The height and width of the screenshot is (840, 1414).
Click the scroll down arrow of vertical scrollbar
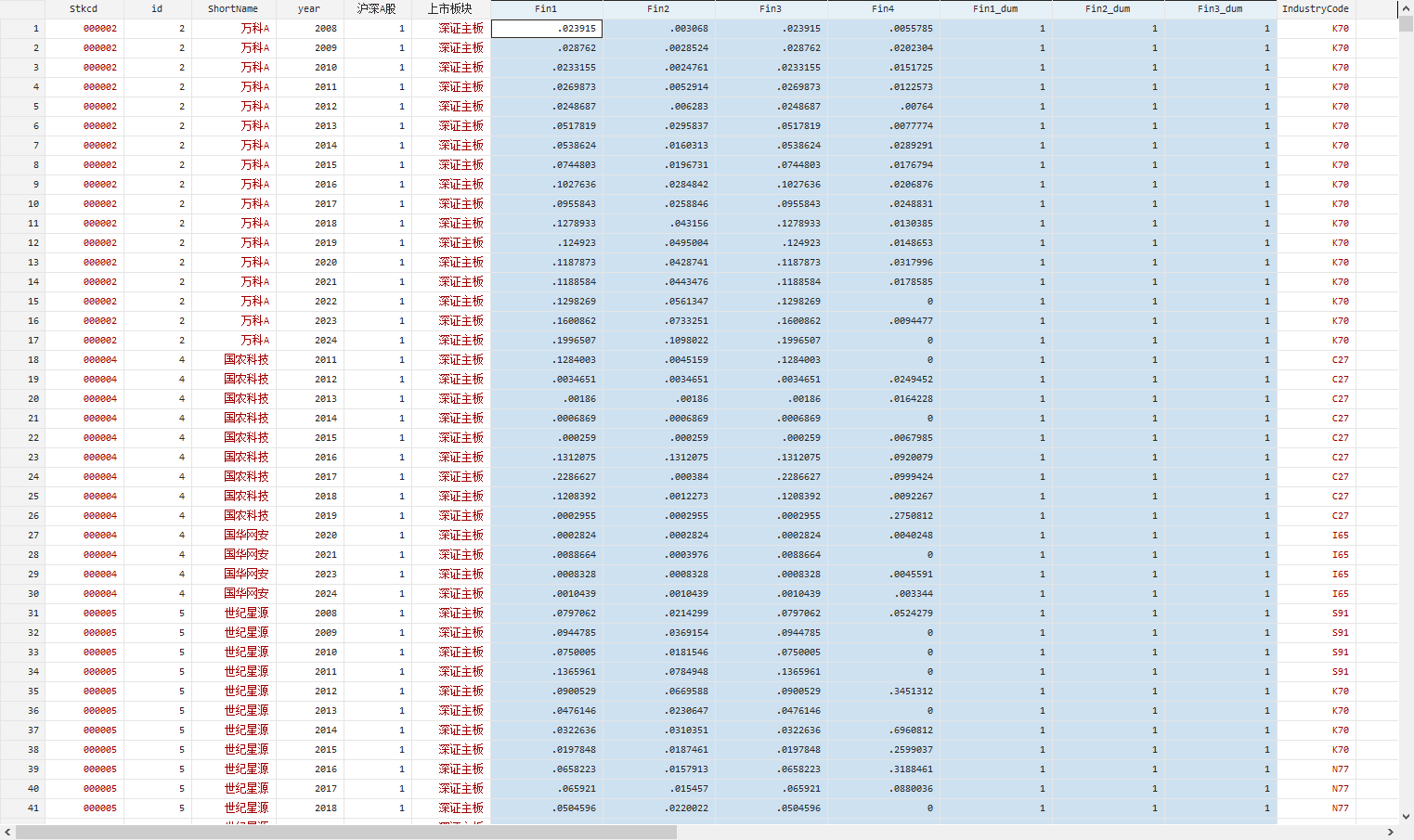(1406, 817)
